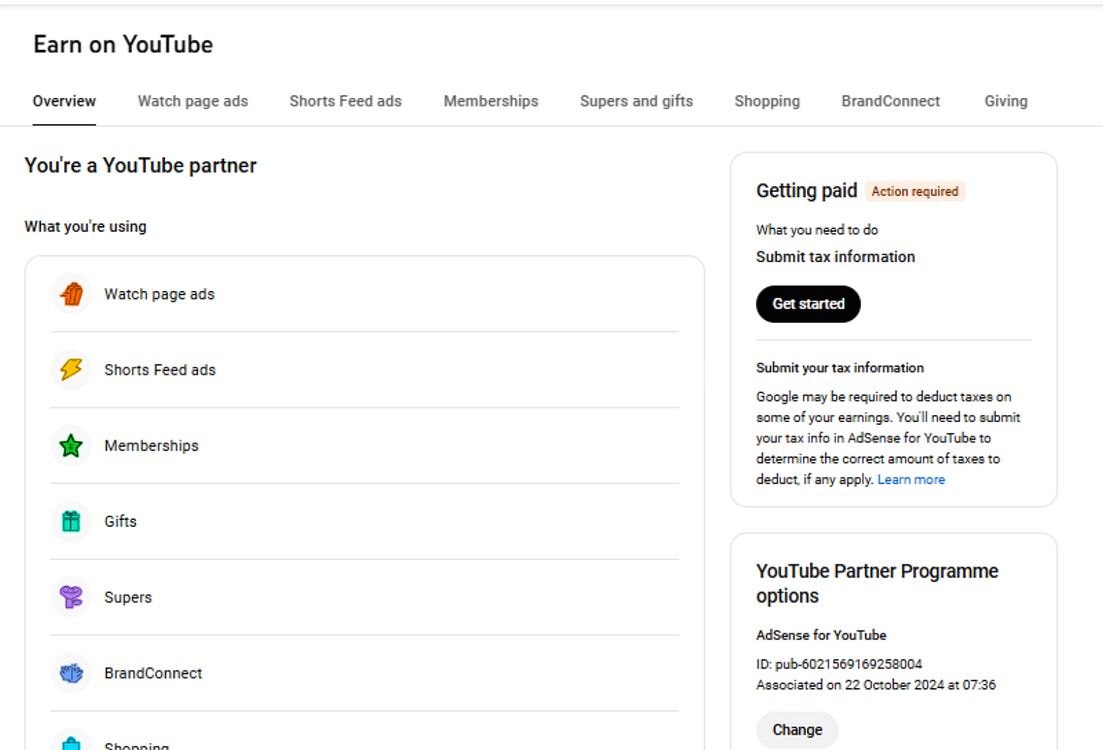Viewport: 1103px width, 750px height.
Task: Click the pub-6021569169258004 ID text
Action: click(x=848, y=664)
